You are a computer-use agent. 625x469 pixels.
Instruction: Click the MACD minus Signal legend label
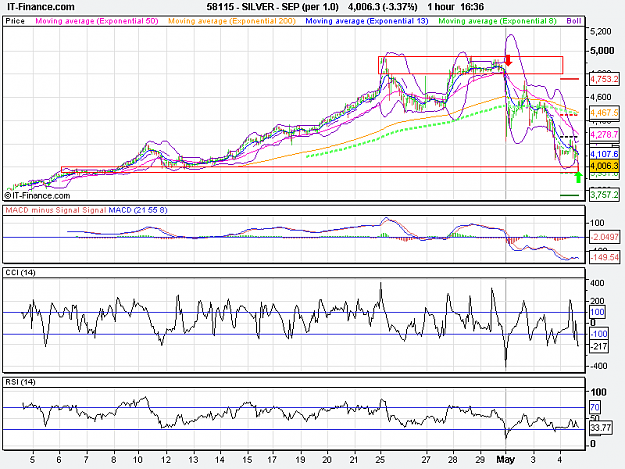[43, 210]
